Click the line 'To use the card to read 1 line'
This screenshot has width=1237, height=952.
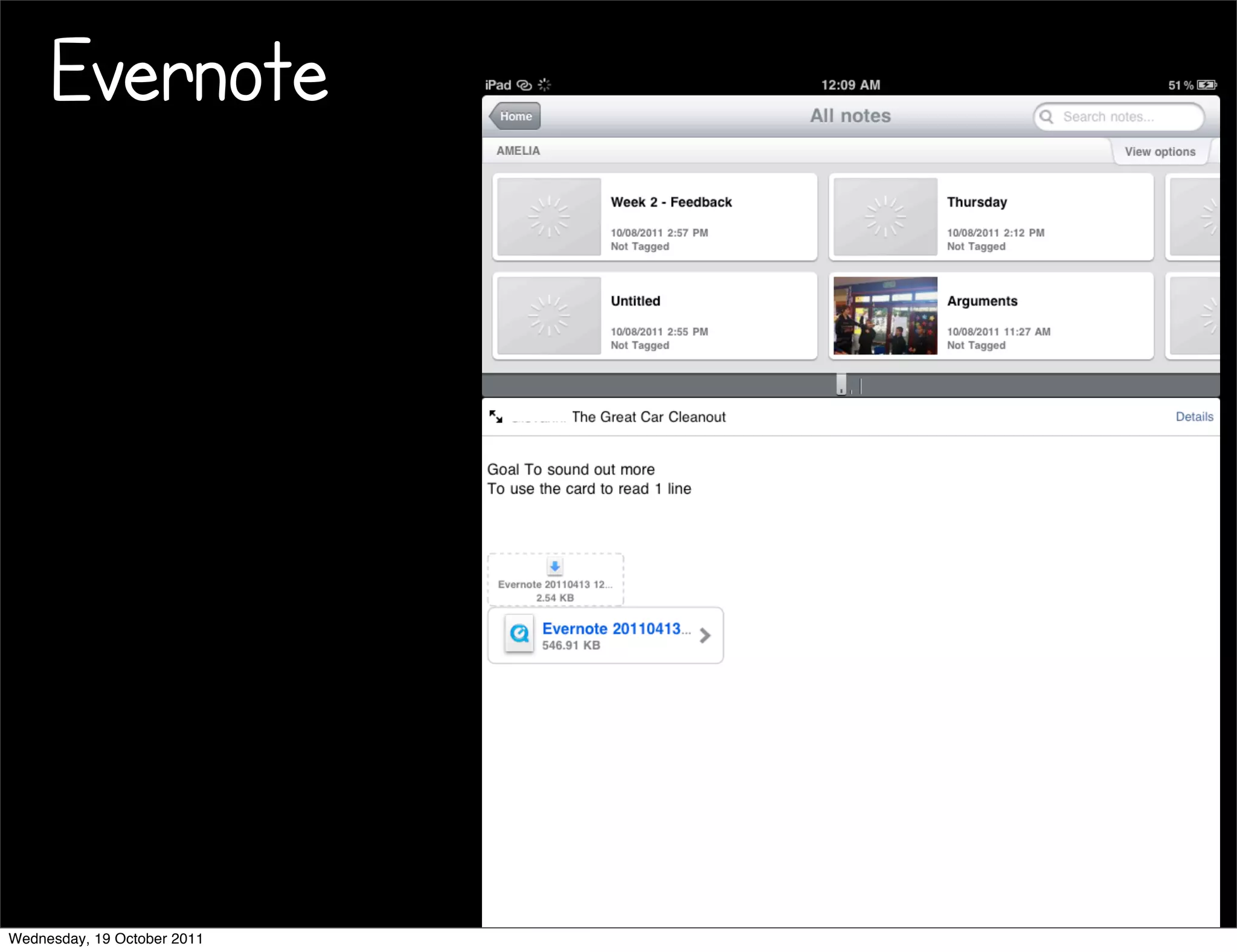pyautogui.click(x=589, y=489)
